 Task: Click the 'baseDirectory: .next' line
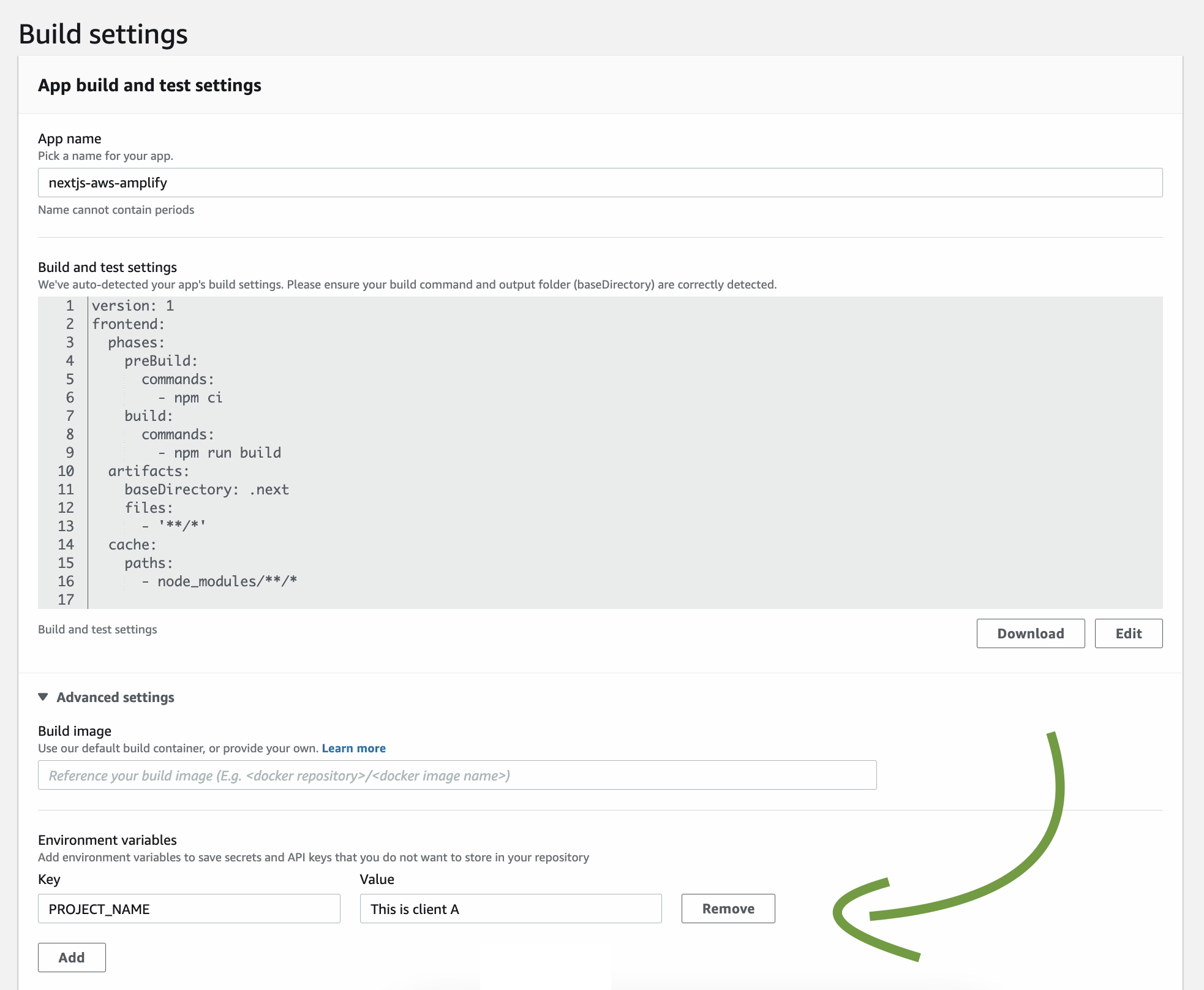point(206,489)
